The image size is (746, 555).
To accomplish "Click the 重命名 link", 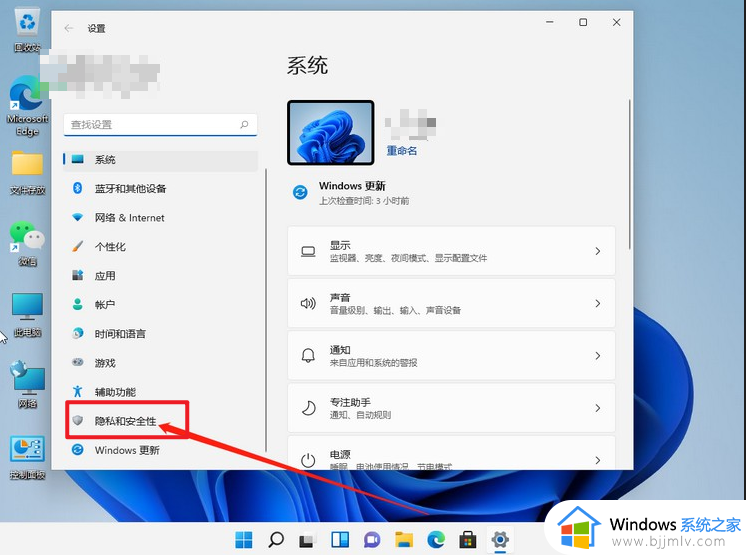I will pyautogui.click(x=402, y=151).
